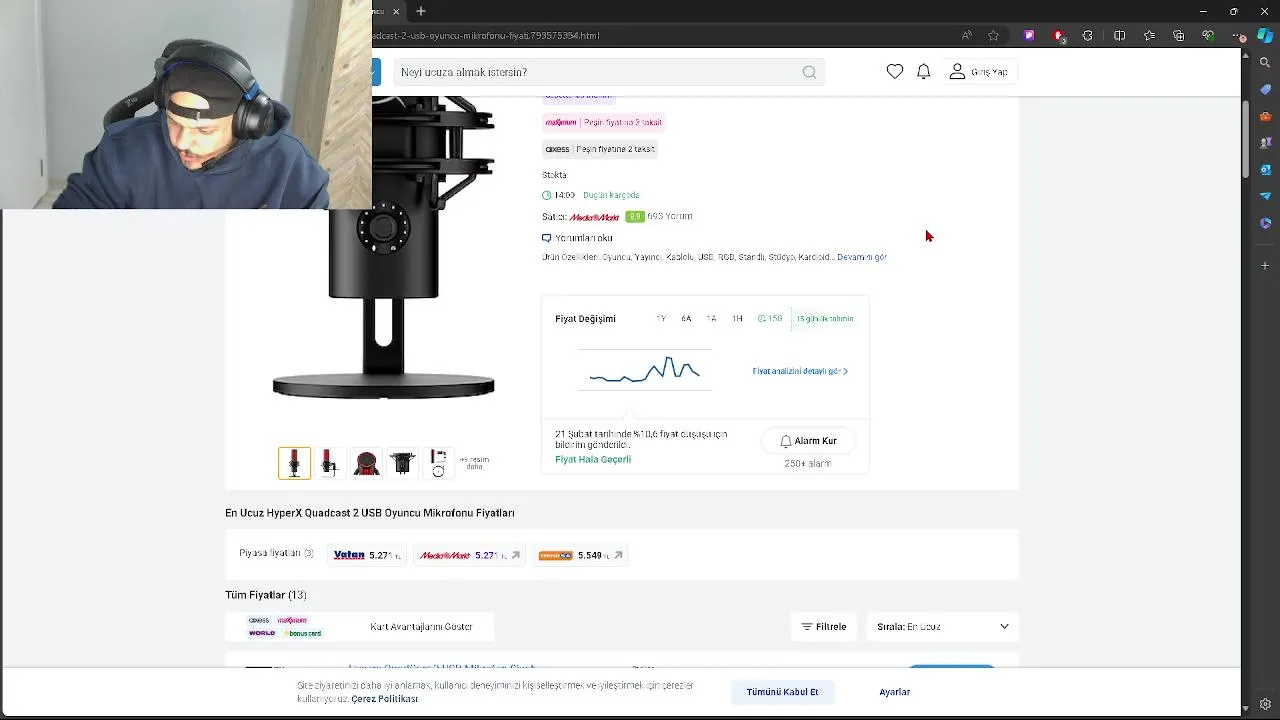Click price change sparkline chart

click(645, 371)
